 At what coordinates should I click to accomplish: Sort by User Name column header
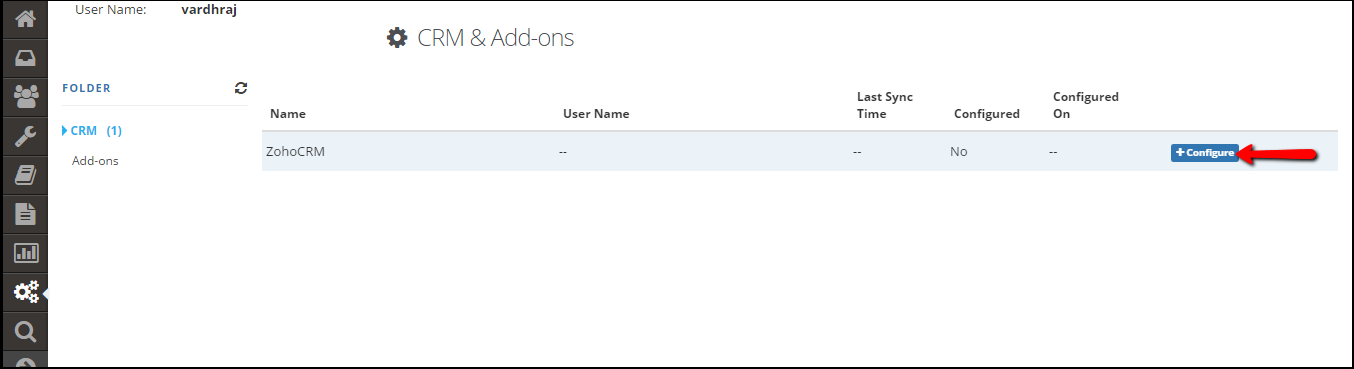coord(596,114)
